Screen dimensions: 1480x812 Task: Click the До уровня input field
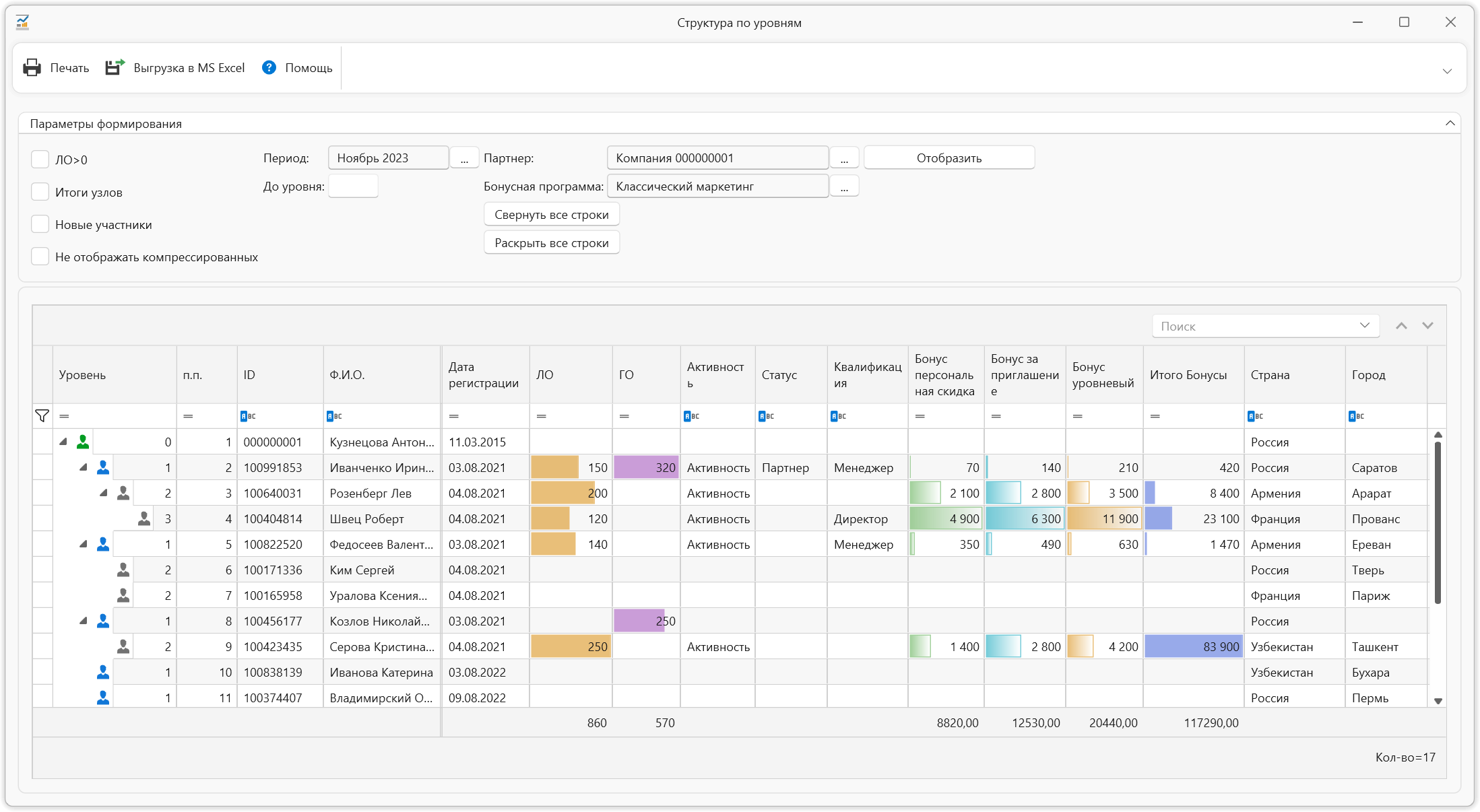(x=353, y=187)
